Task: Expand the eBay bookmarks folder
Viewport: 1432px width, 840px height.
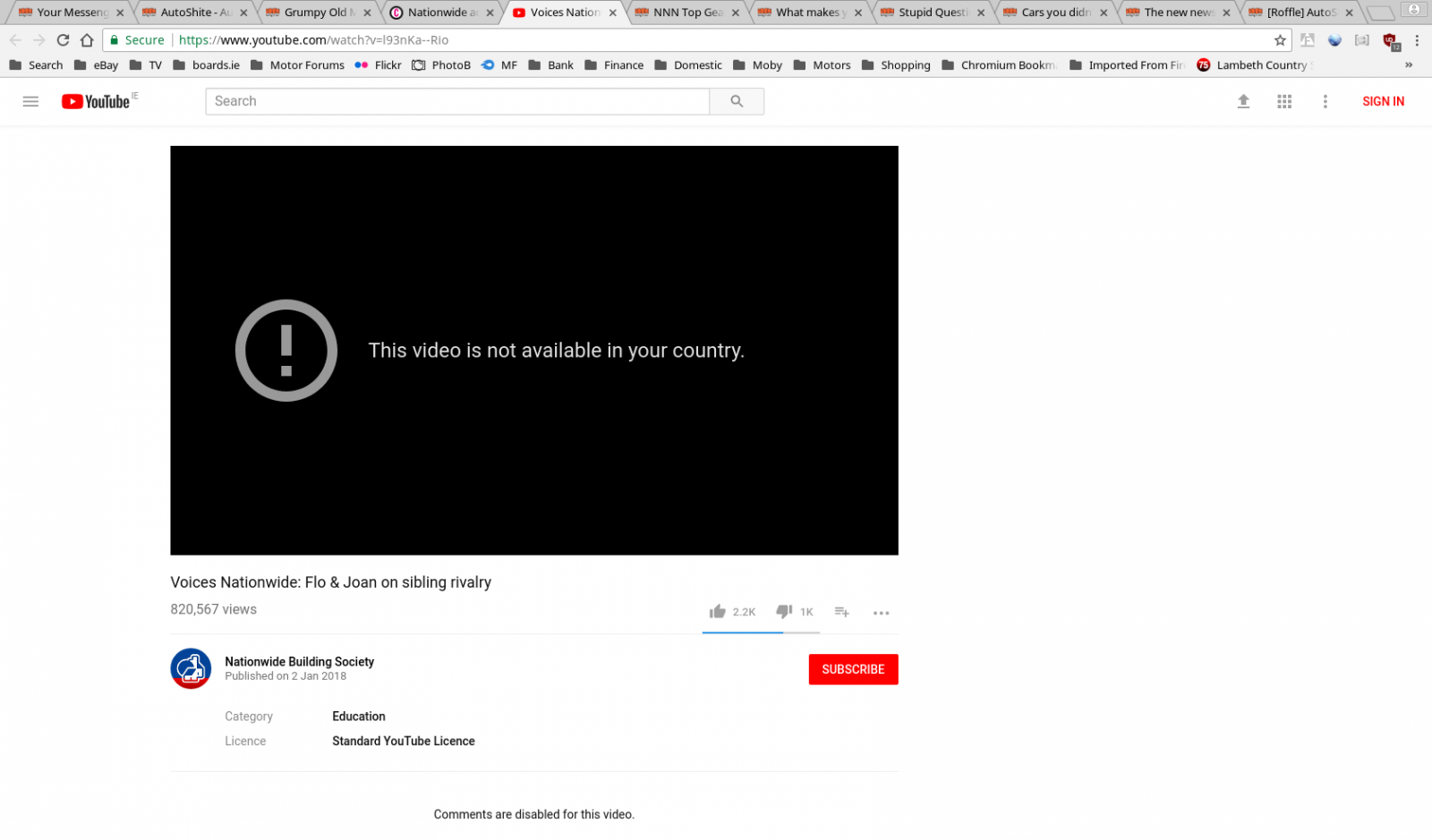Action: tap(96, 65)
